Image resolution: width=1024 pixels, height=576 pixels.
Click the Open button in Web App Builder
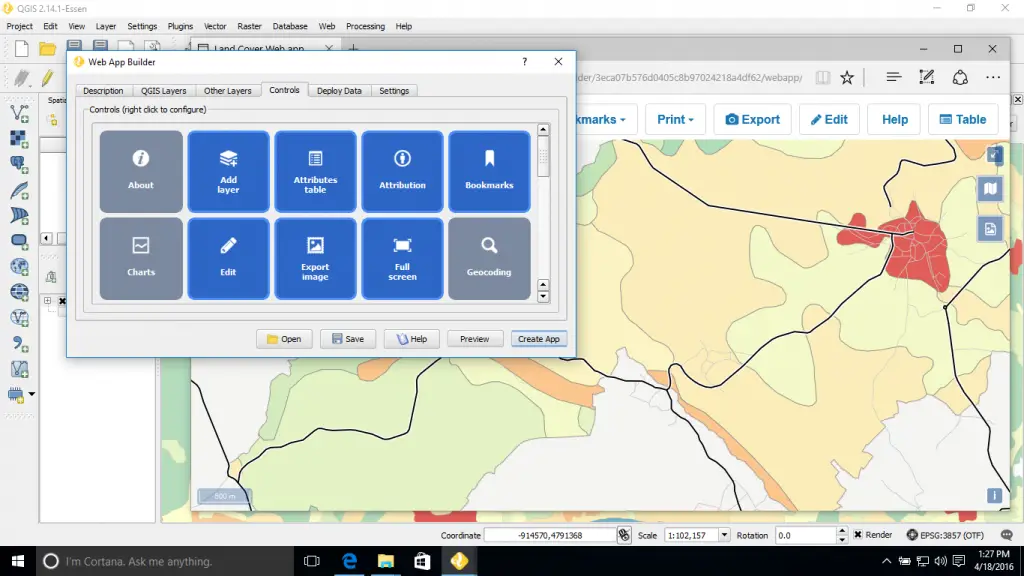284,339
